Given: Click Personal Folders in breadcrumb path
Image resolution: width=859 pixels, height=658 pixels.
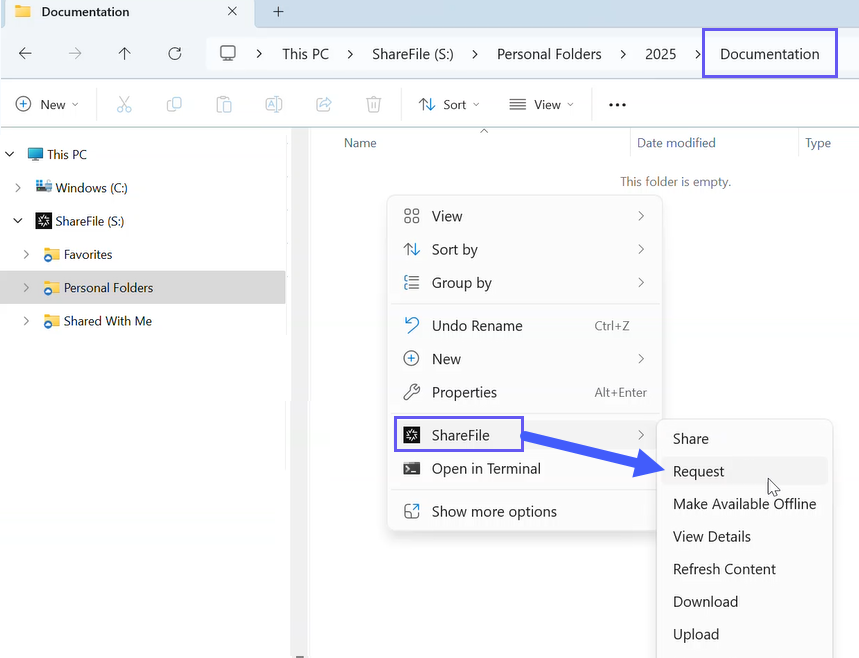Looking at the screenshot, I should (549, 54).
